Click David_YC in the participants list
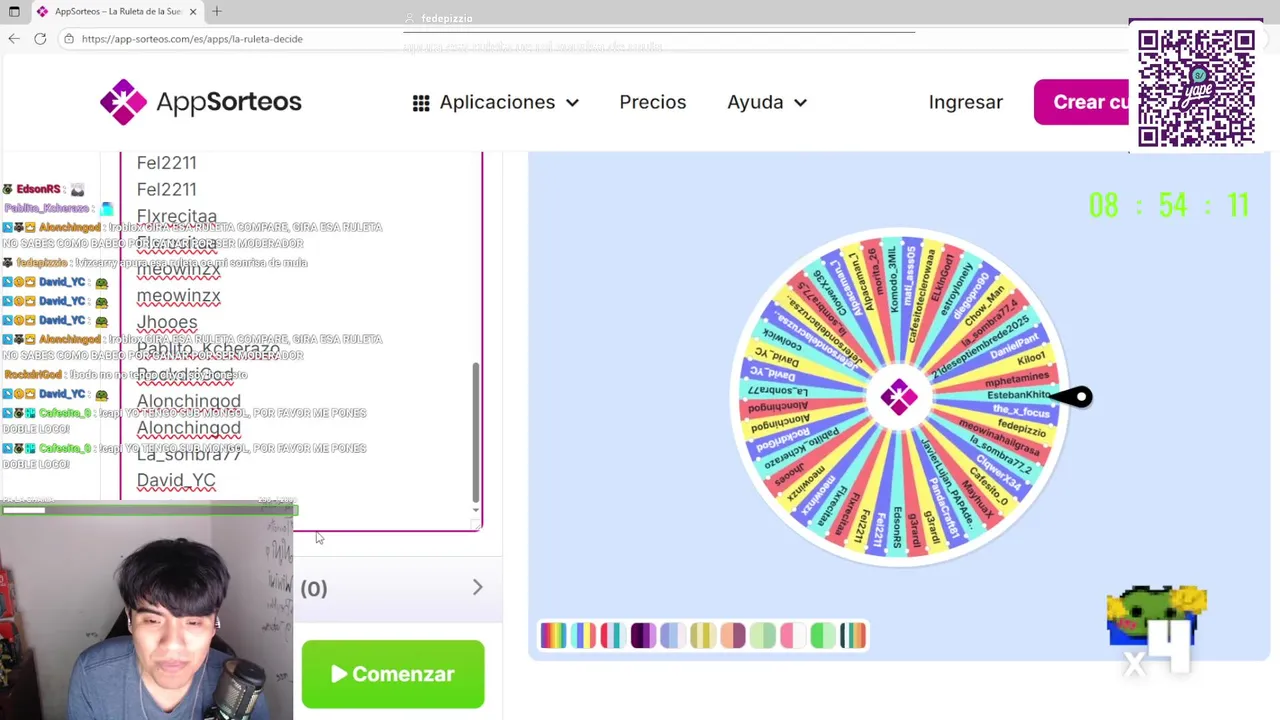1280x720 pixels. [176, 480]
